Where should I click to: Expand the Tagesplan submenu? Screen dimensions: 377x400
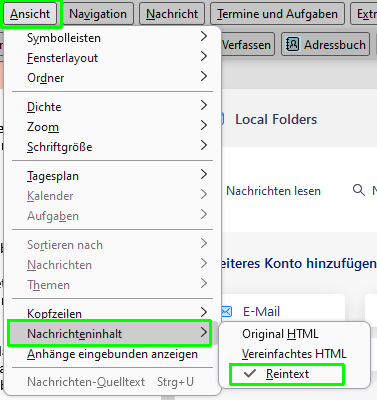pyautogui.click(x=112, y=176)
